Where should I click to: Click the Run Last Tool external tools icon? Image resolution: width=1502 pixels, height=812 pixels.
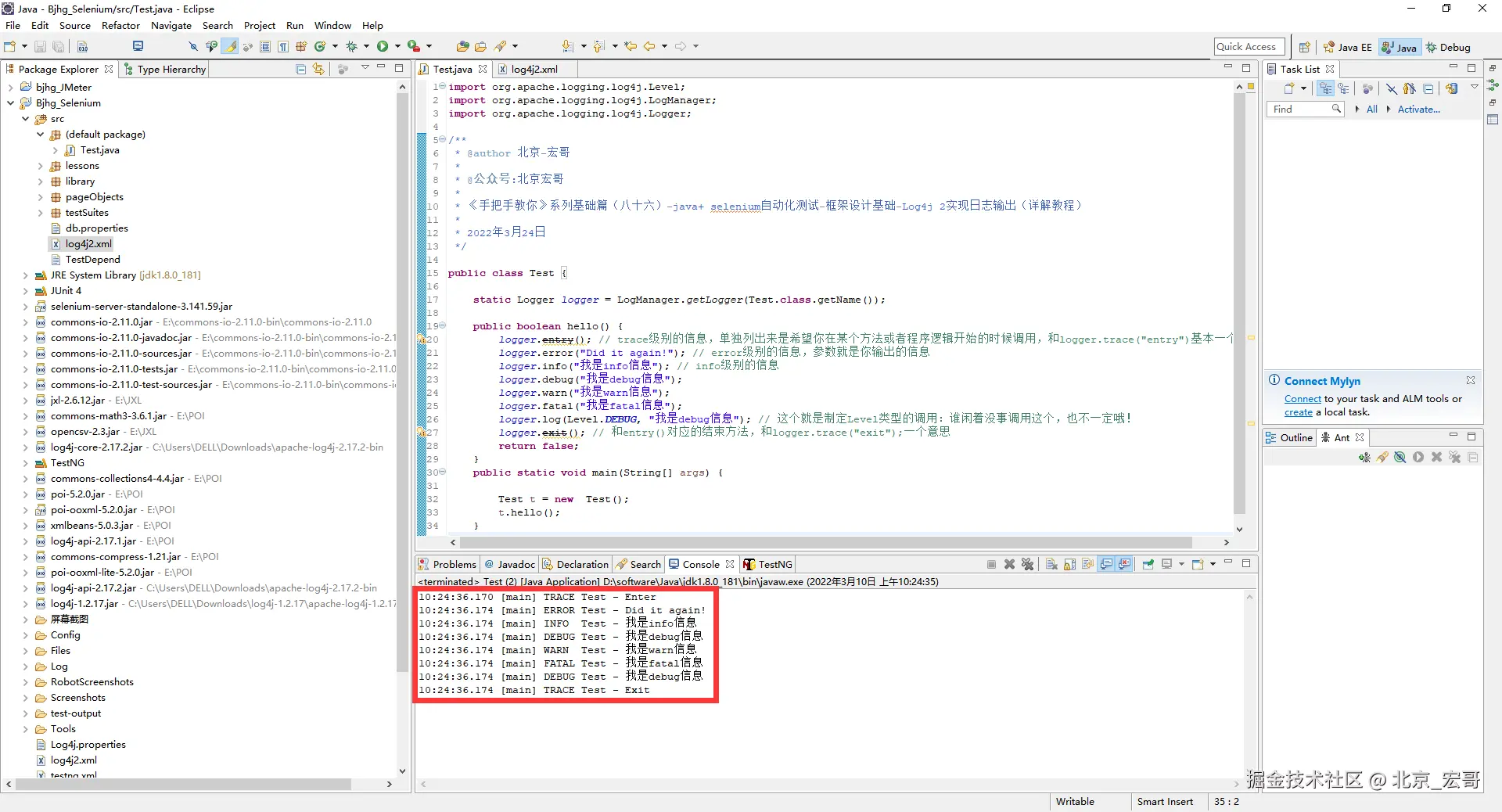coord(414,46)
